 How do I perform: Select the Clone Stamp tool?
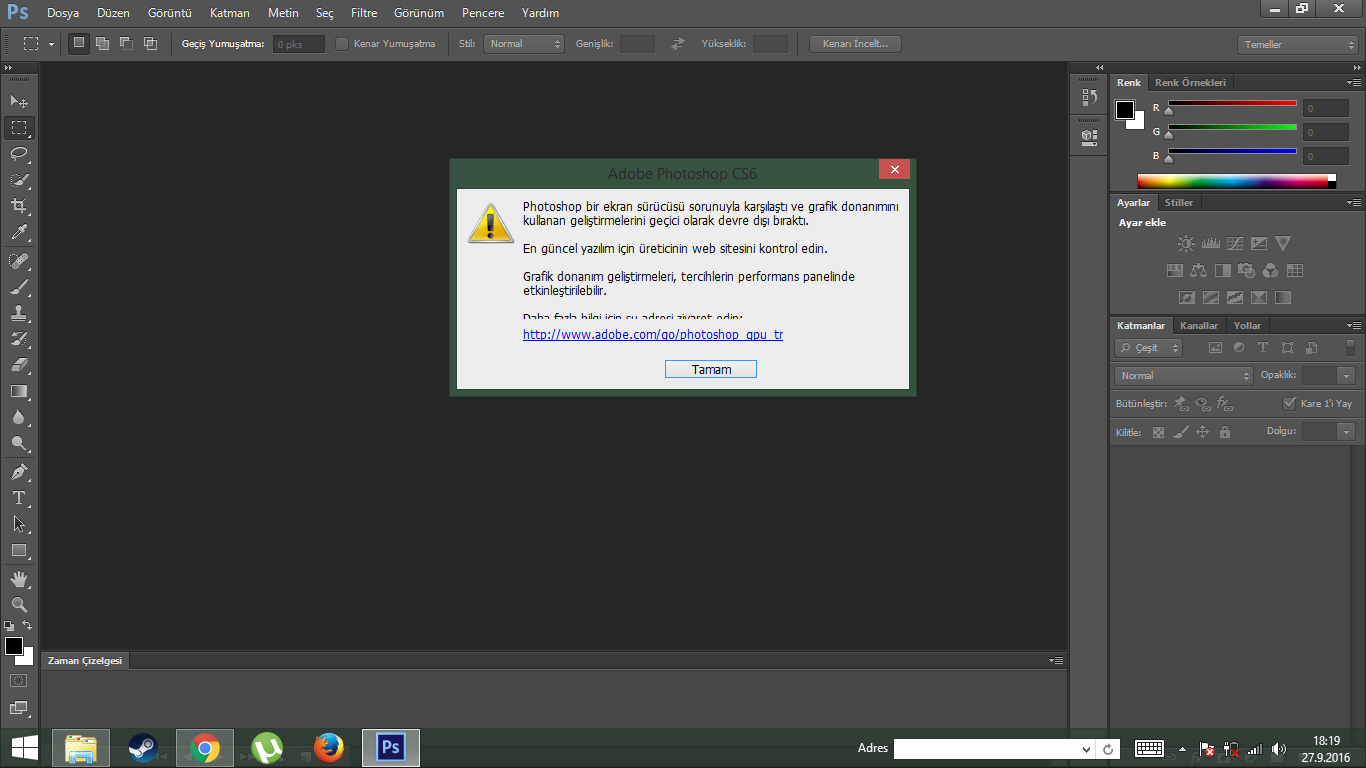pyautogui.click(x=19, y=313)
